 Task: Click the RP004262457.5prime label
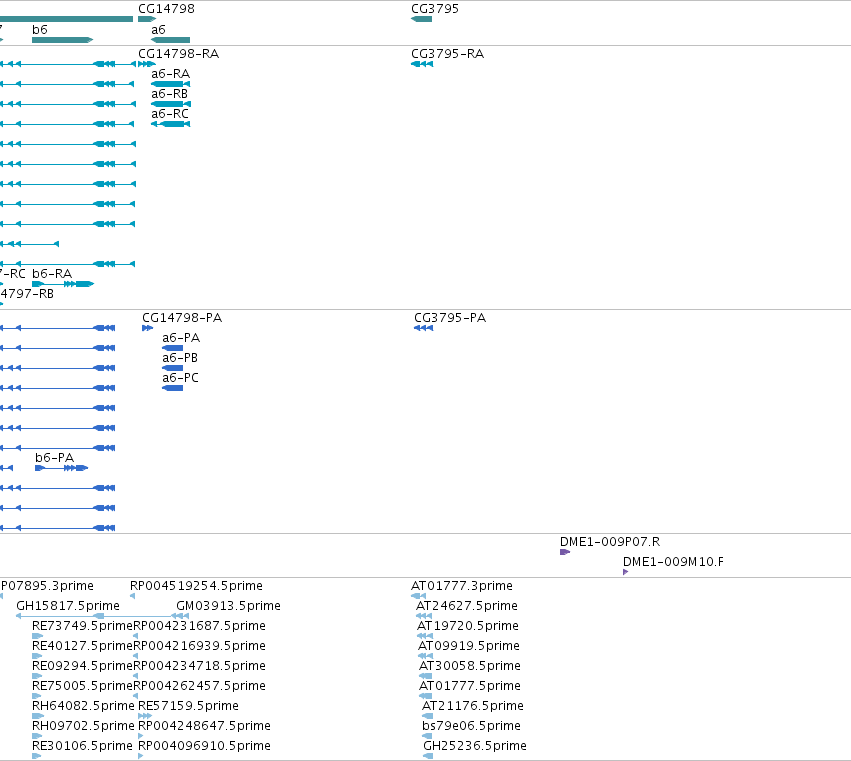[x=200, y=686]
